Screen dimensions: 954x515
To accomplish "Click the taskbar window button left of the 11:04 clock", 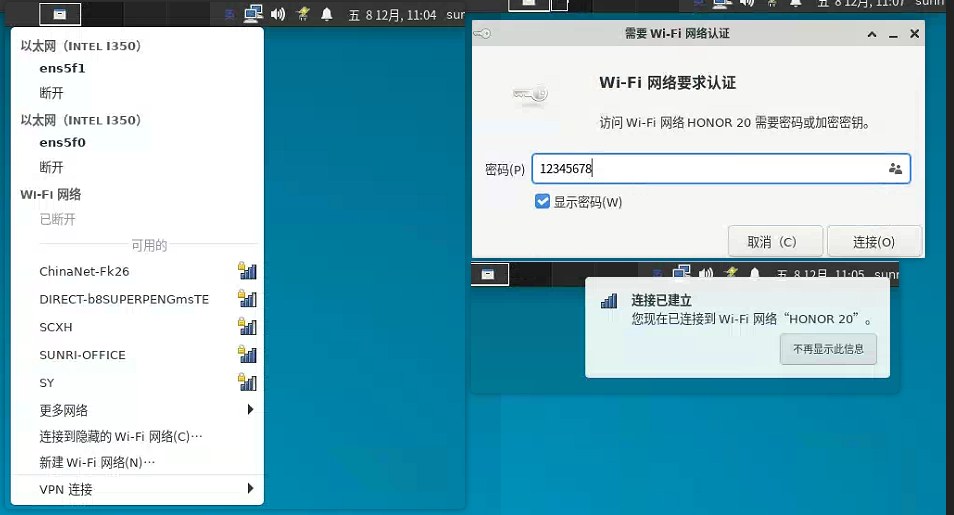I will tap(60, 14).
